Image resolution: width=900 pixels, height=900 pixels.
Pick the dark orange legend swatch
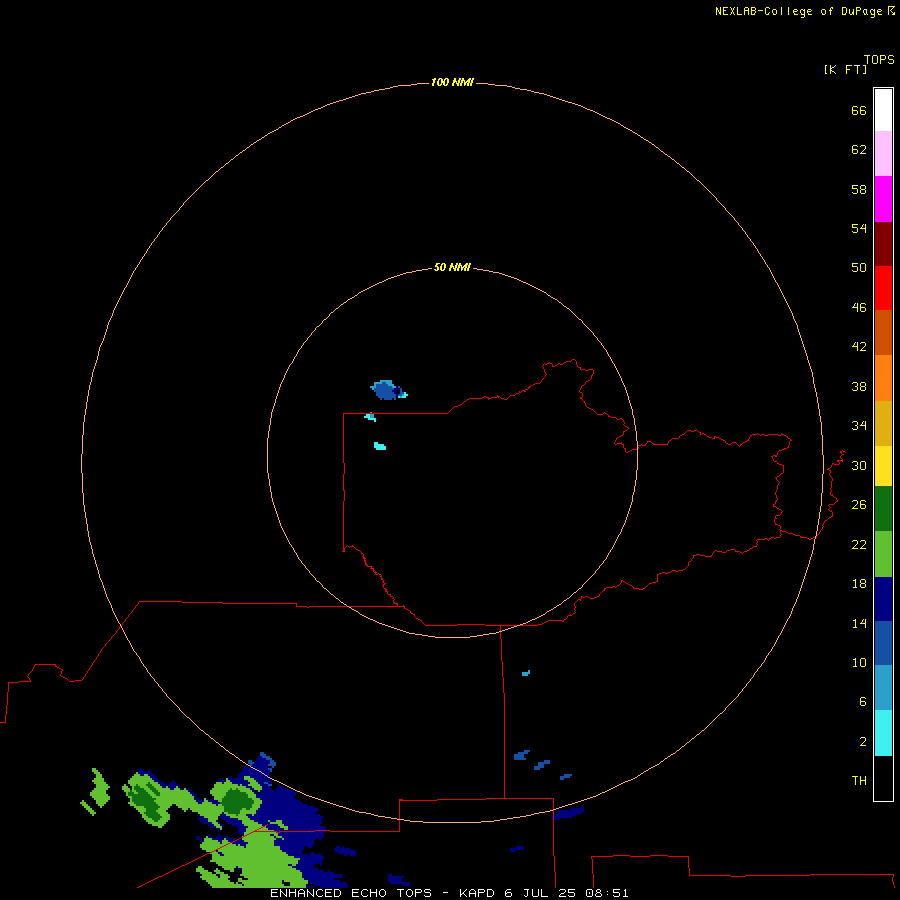point(883,332)
